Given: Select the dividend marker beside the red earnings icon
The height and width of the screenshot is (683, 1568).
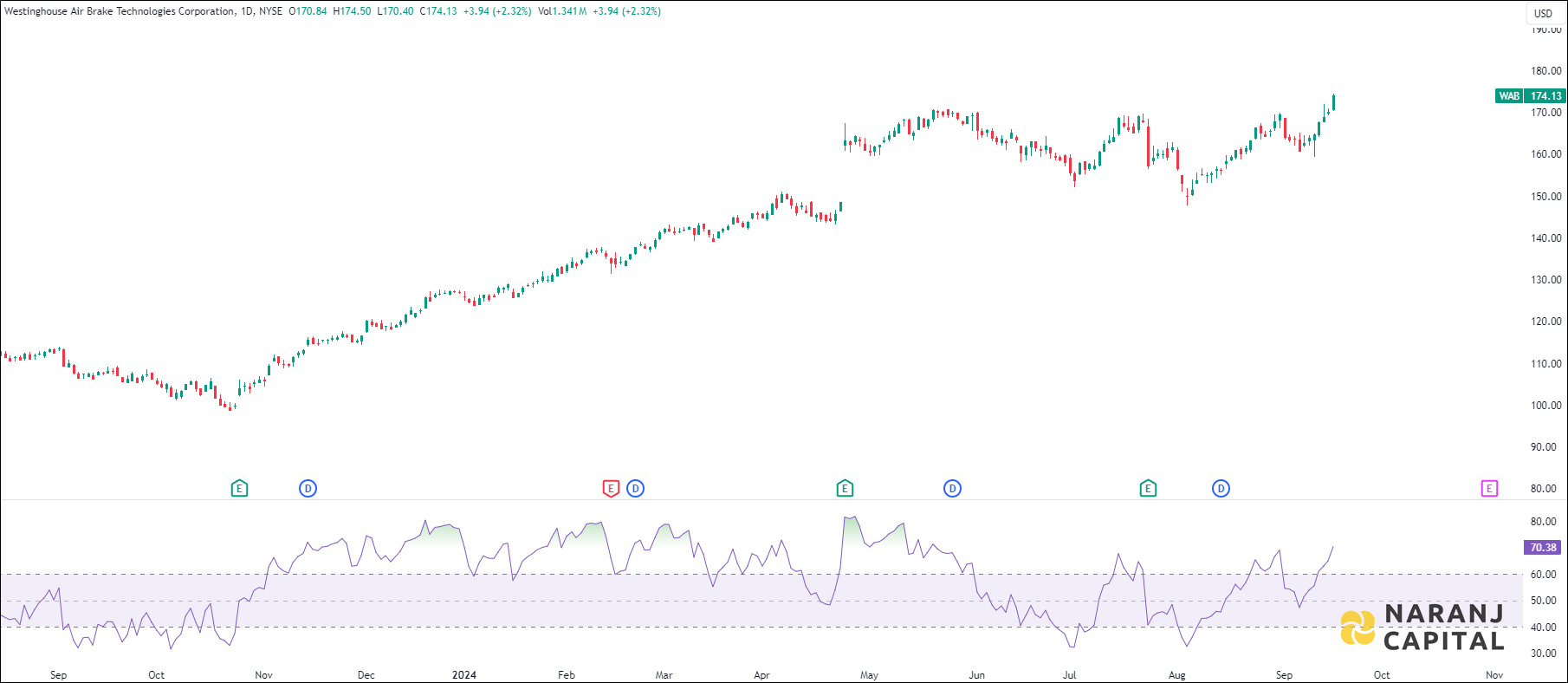Looking at the screenshot, I should (x=635, y=489).
